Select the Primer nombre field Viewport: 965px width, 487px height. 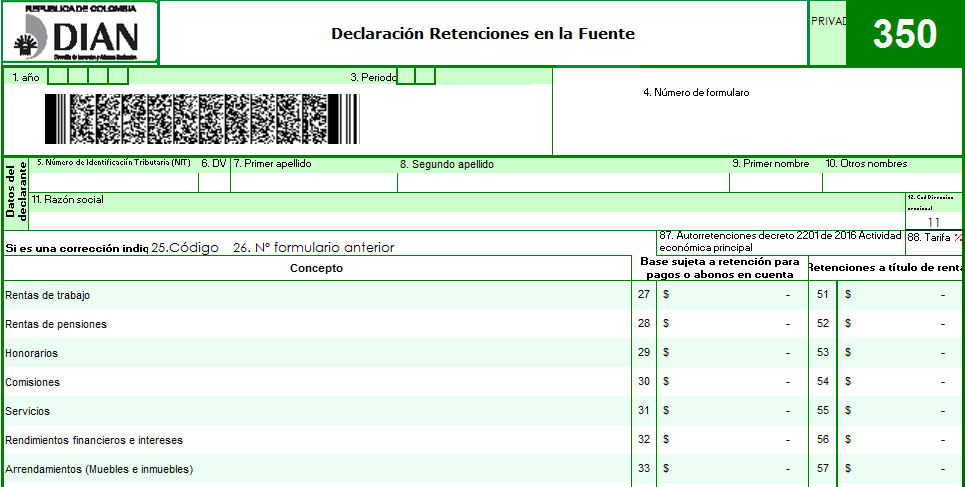tap(775, 182)
